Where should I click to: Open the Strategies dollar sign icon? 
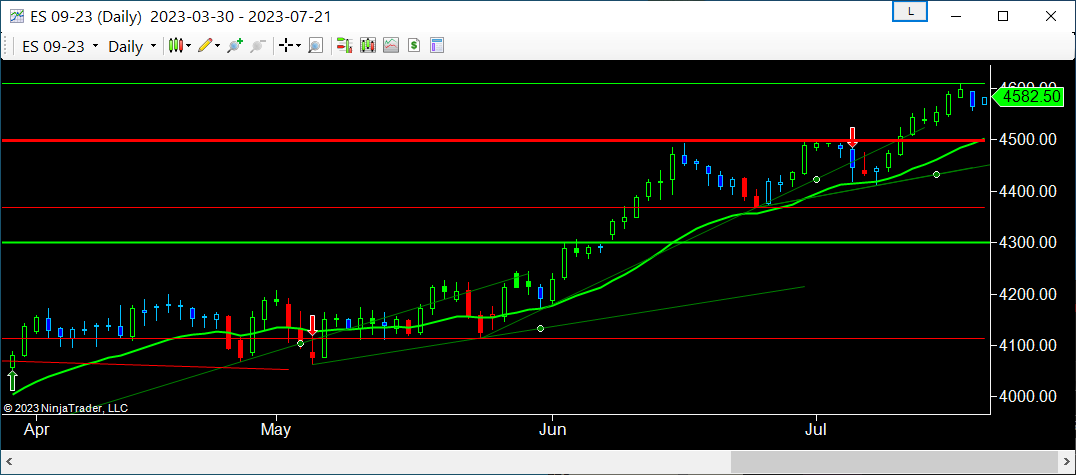[414, 46]
